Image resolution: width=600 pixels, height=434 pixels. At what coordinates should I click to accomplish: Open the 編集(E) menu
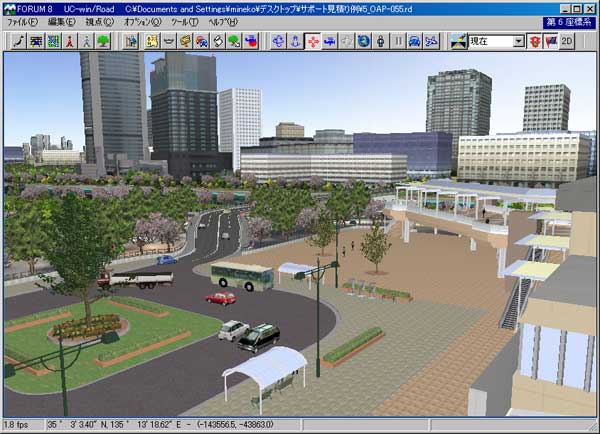61,22
